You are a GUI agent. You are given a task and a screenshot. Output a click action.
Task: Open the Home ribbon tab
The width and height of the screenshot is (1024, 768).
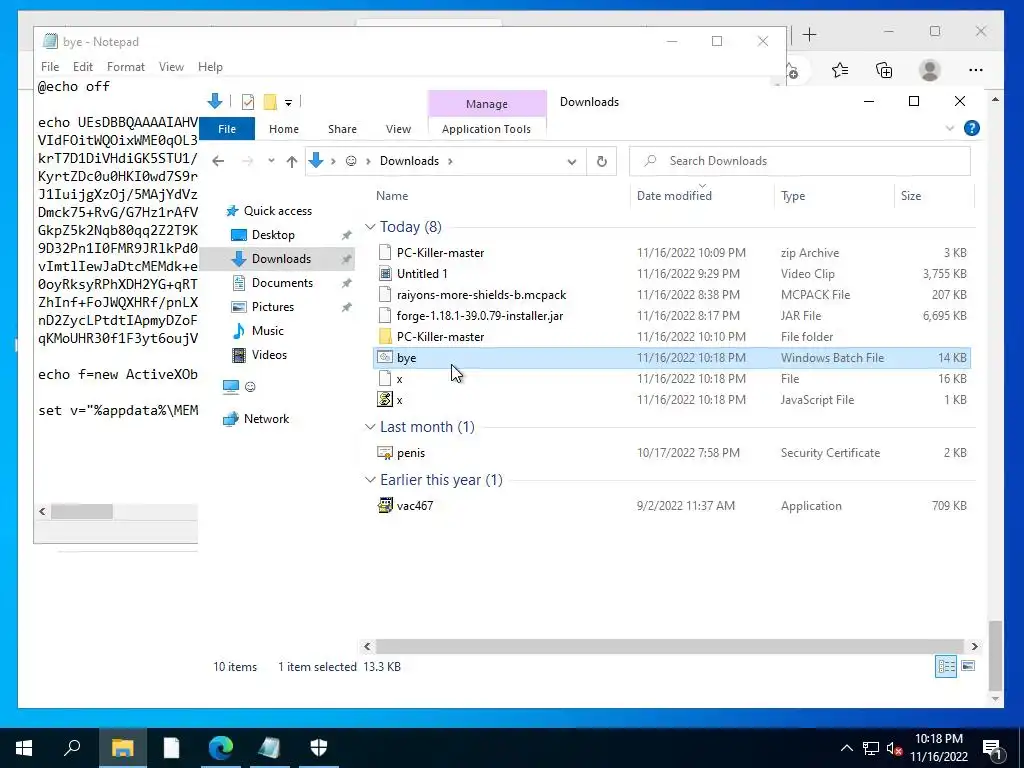283,129
